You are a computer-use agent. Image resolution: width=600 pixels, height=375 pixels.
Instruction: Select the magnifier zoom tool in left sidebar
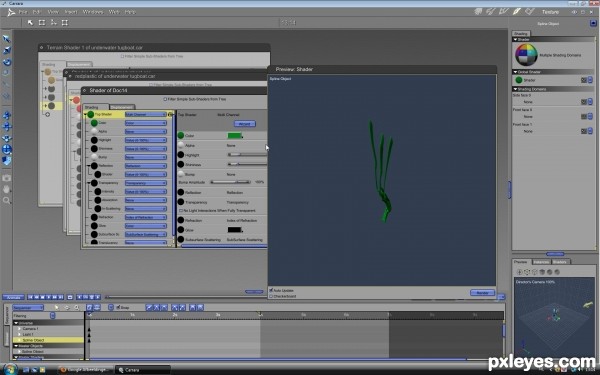7,200
